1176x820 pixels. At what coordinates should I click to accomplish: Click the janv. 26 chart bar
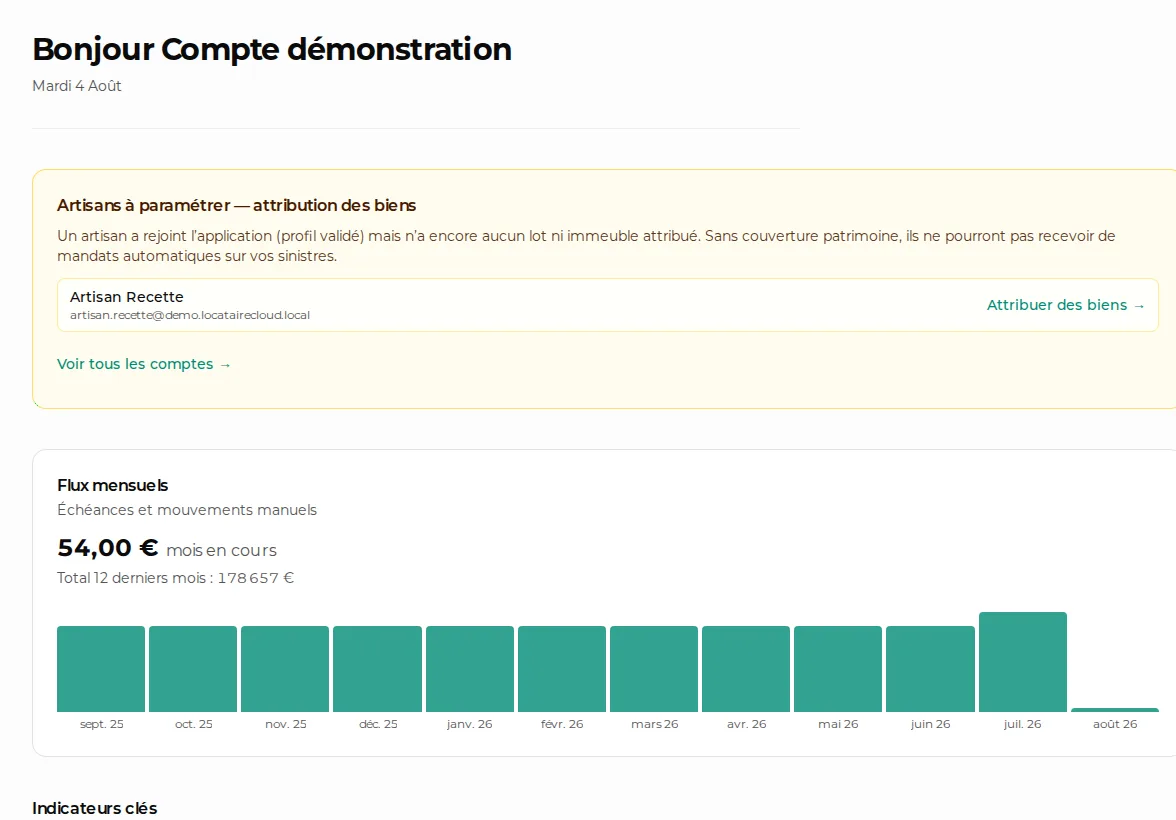click(x=470, y=668)
